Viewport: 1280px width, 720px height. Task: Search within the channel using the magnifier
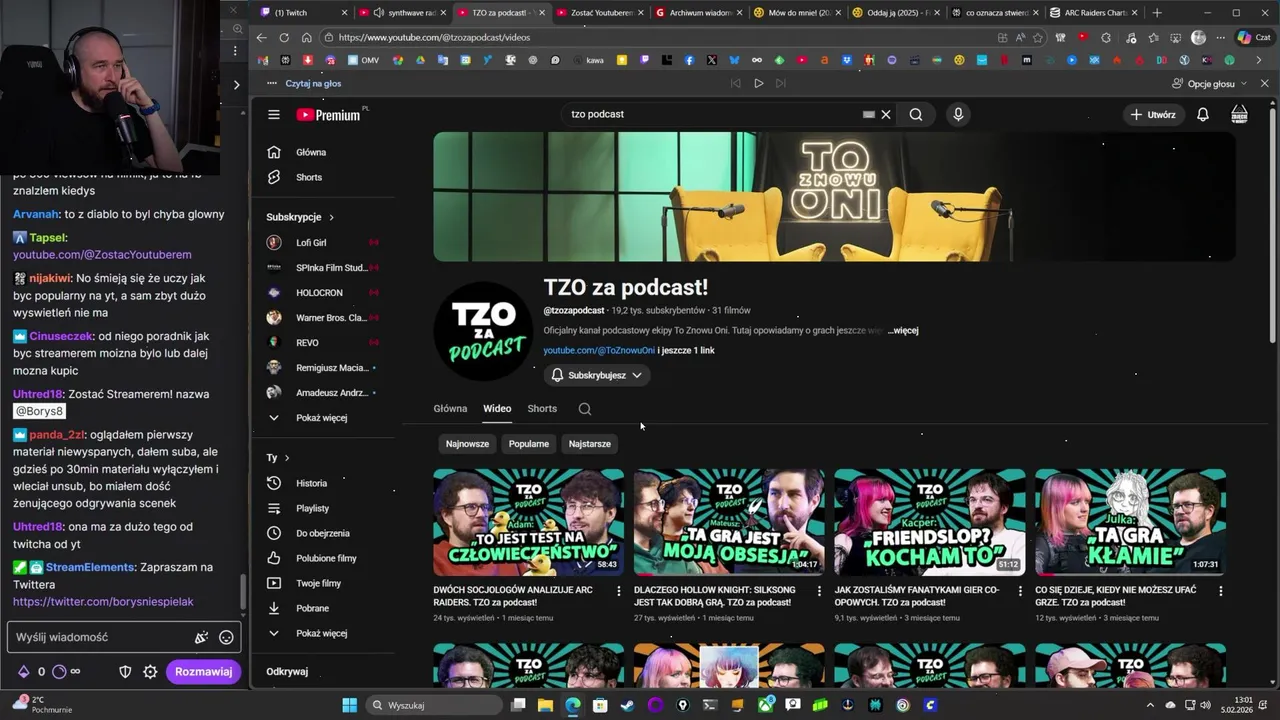(x=585, y=408)
